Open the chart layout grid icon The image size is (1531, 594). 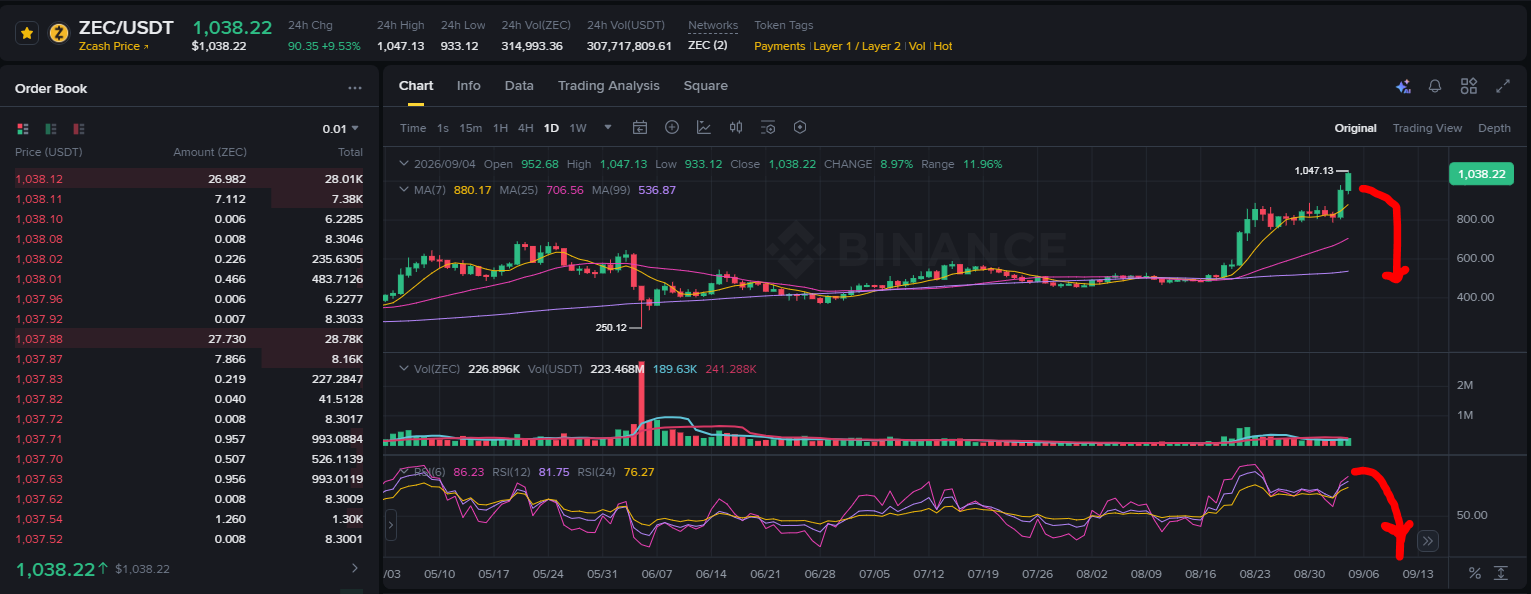coord(1469,86)
